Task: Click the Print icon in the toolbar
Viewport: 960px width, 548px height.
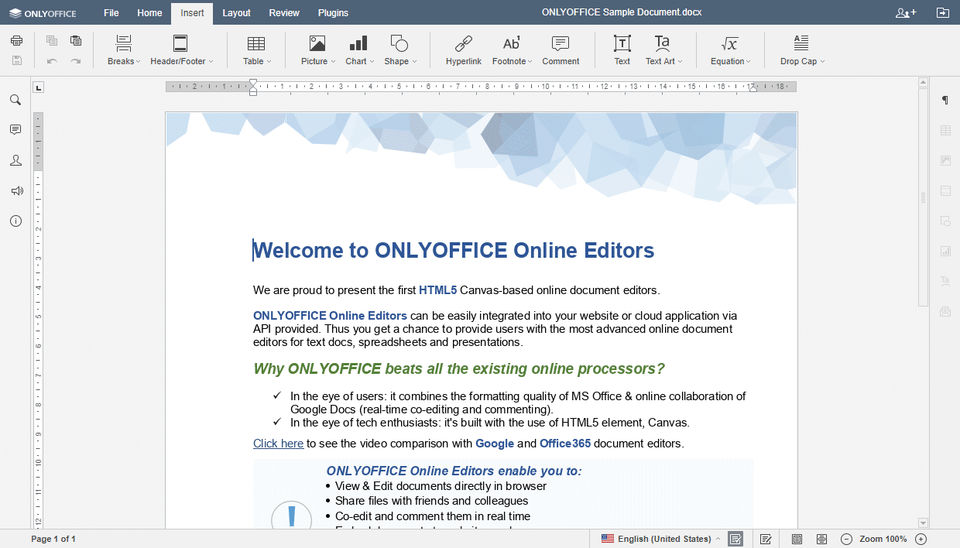Action: 17,40
